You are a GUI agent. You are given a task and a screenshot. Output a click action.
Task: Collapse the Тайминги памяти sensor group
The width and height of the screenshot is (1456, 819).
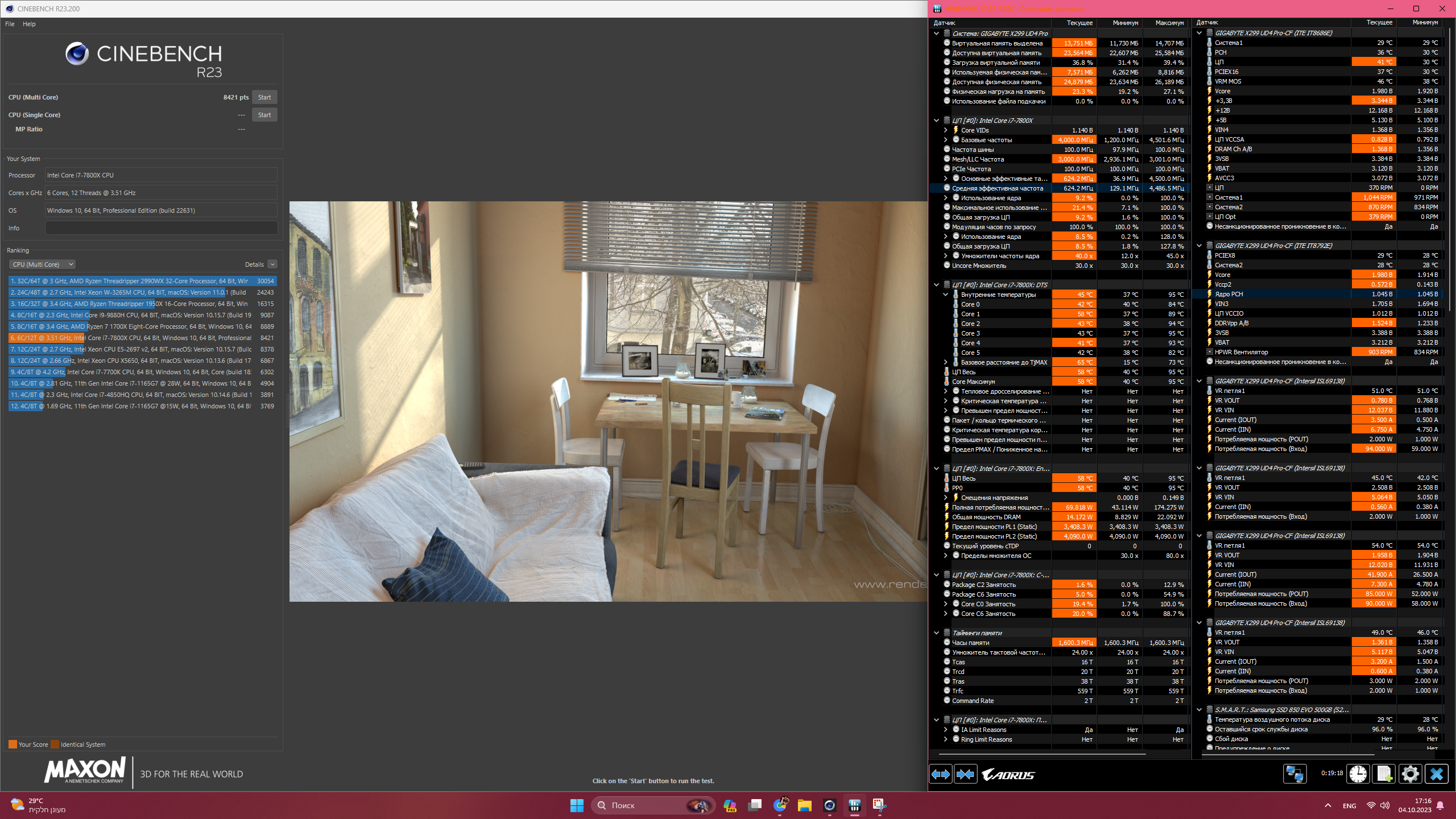tap(936, 633)
